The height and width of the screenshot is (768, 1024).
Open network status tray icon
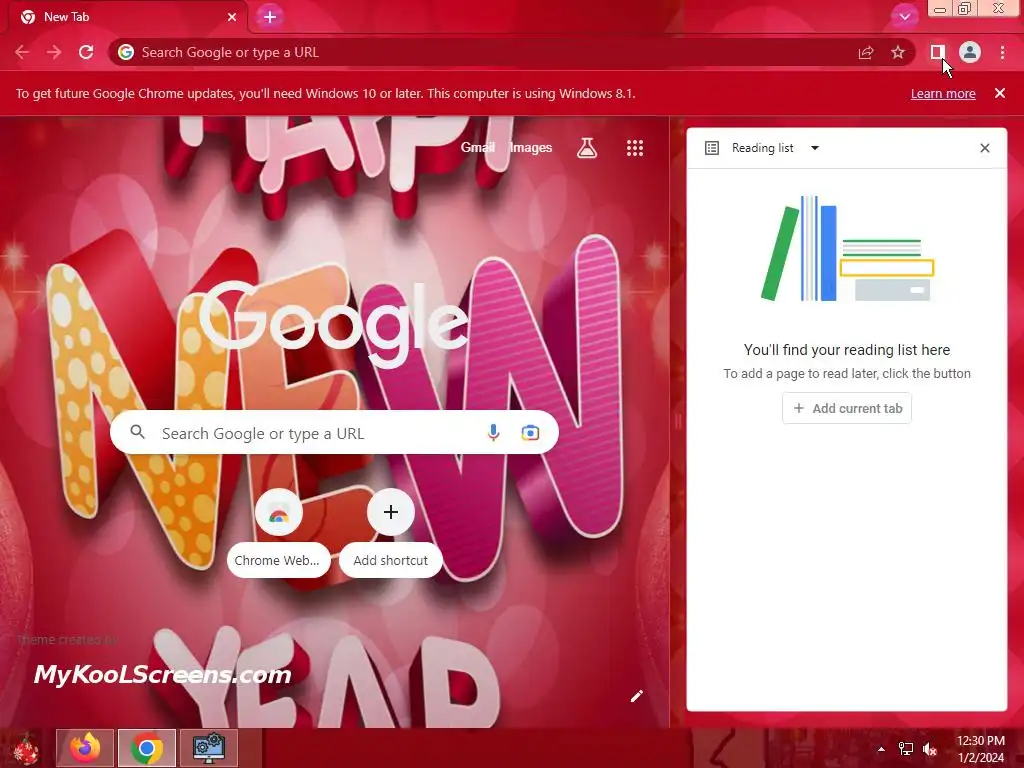pos(906,749)
